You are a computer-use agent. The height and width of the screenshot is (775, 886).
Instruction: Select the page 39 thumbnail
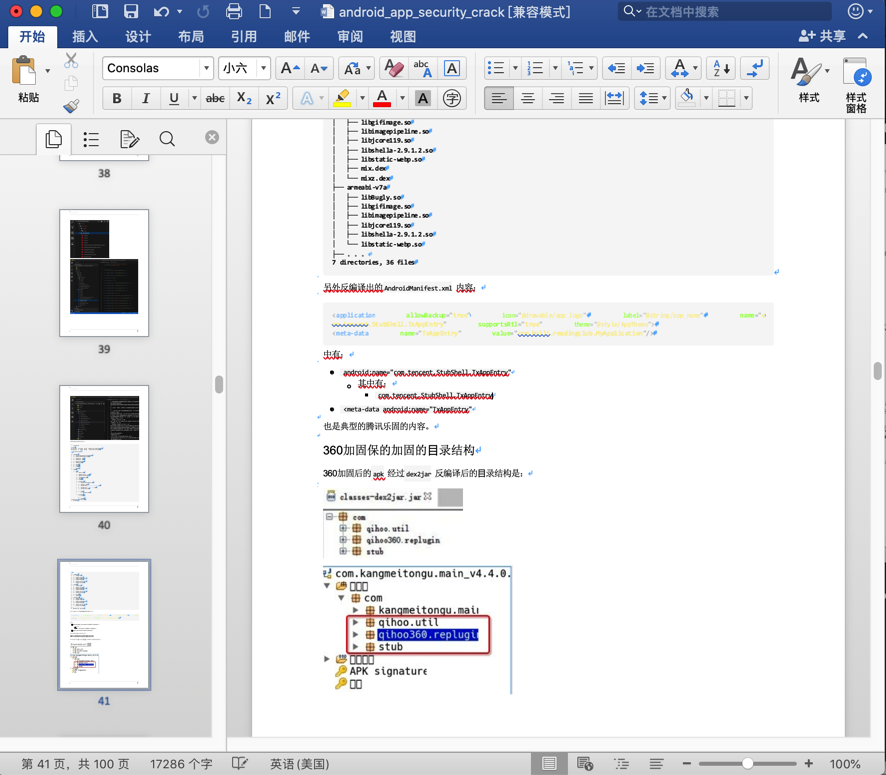(x=104, y=273)
